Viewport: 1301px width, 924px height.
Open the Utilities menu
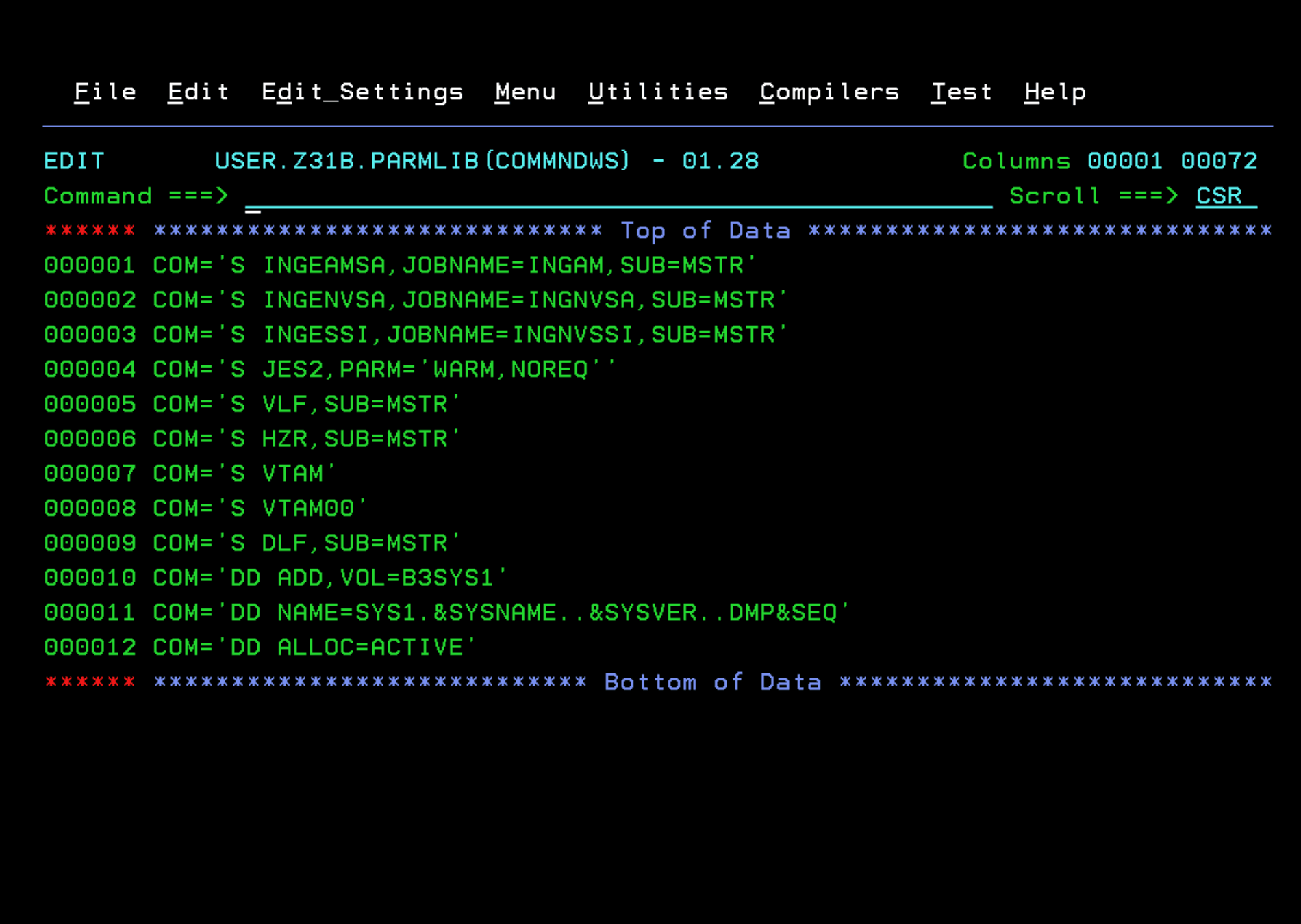click(x=658, y=91)
